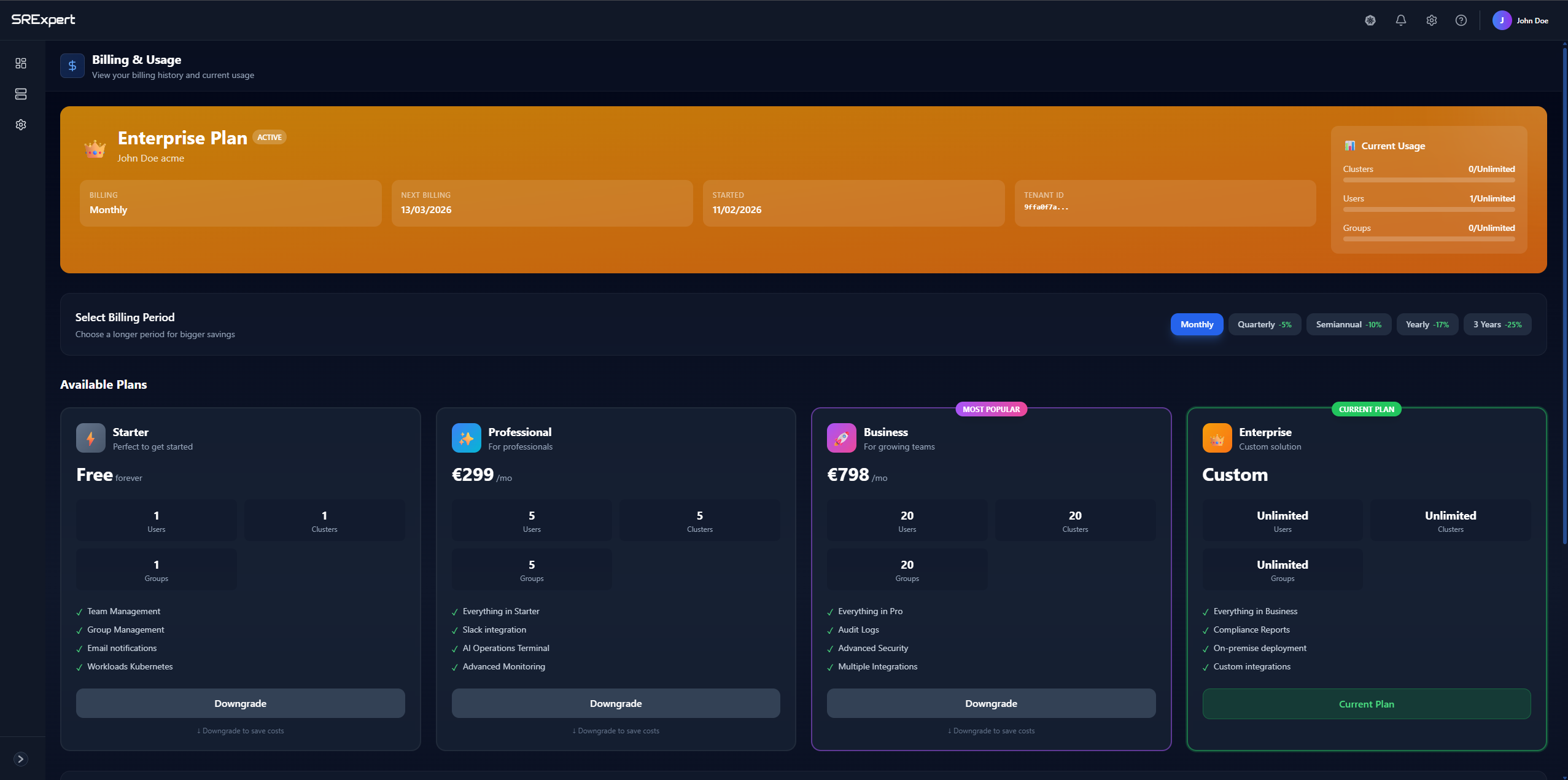Open the notifications bell
Viewport: 1568px width, 780px height.
point(1400,20)
